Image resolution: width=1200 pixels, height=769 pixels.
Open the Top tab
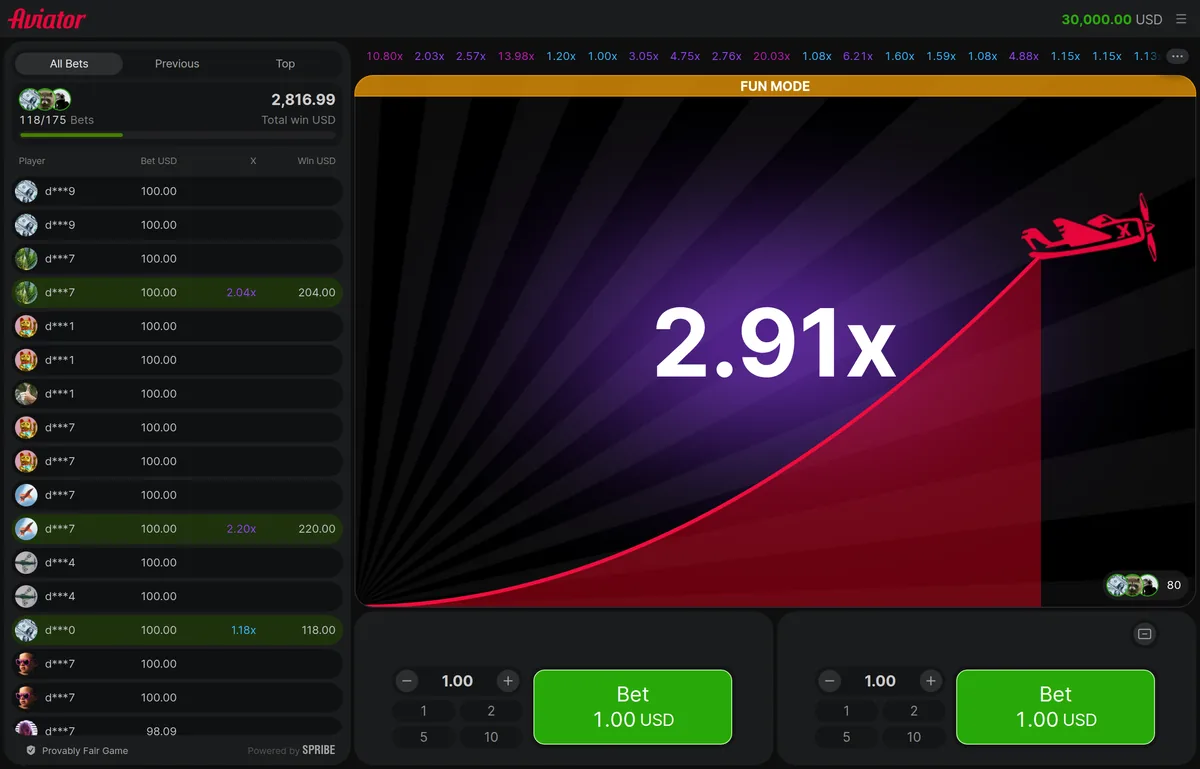coord(285,63)
